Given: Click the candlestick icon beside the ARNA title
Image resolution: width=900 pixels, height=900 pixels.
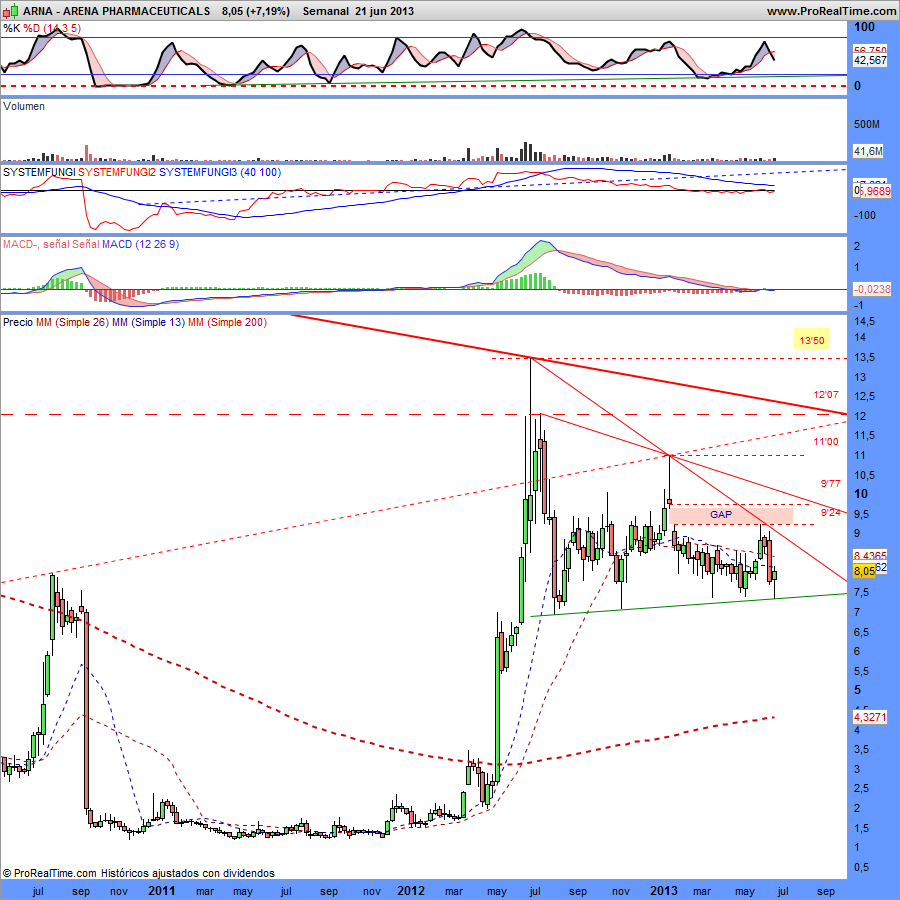Looking at the screenshot, I should [x=11, y=10].
